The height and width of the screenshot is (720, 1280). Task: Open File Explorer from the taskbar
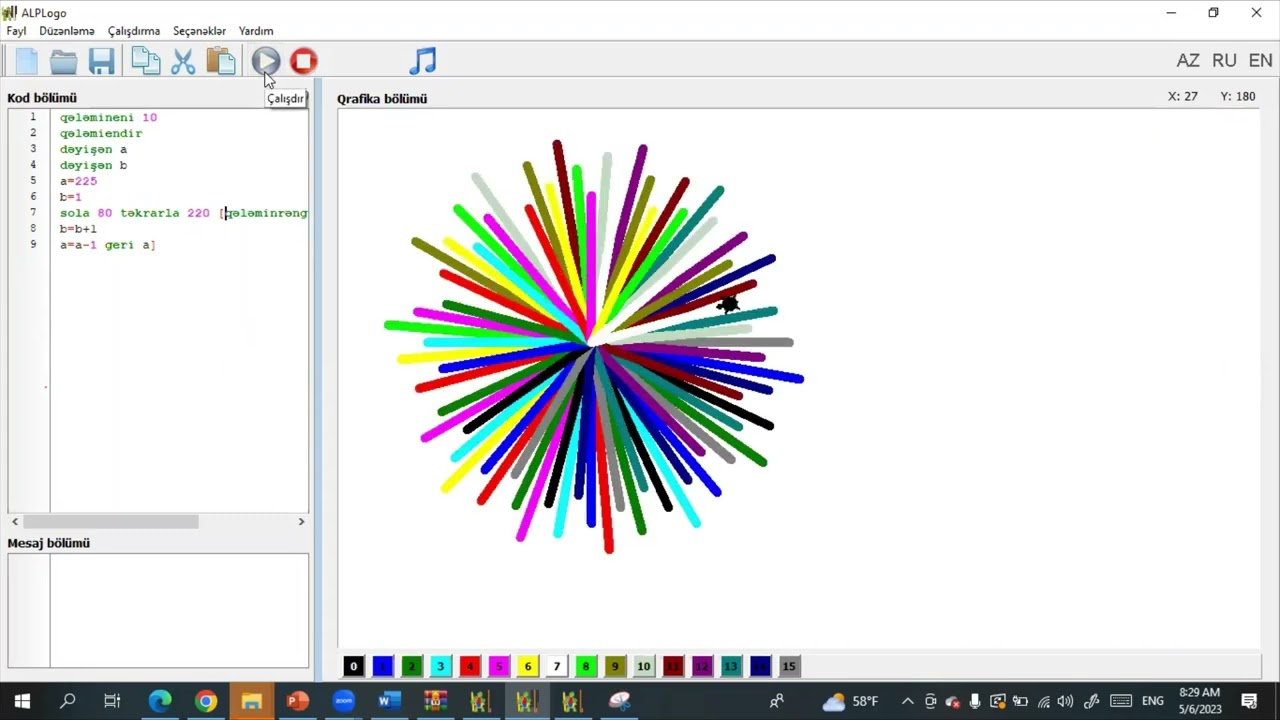pyautogui.click(x=251, y=701)
